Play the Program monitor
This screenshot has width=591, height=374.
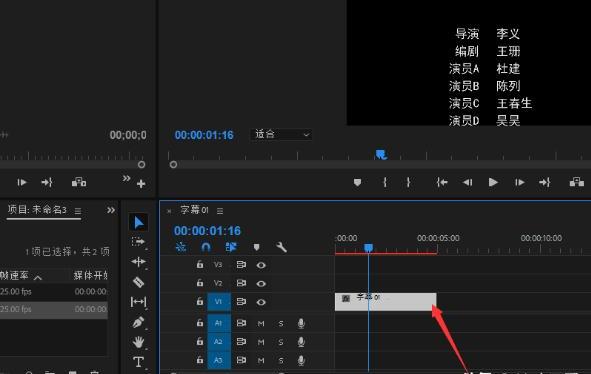point(493,182)
